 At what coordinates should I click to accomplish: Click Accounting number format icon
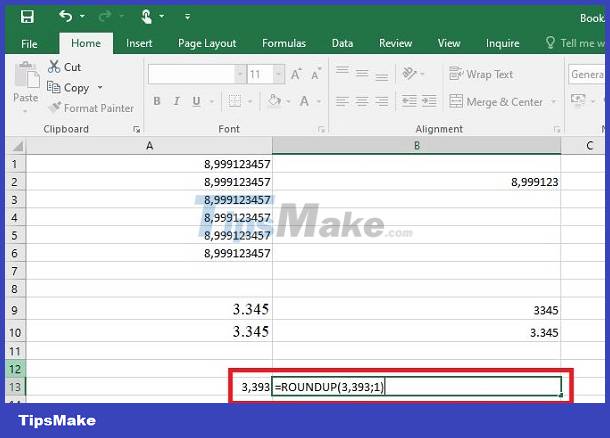[x=578, y=100]
